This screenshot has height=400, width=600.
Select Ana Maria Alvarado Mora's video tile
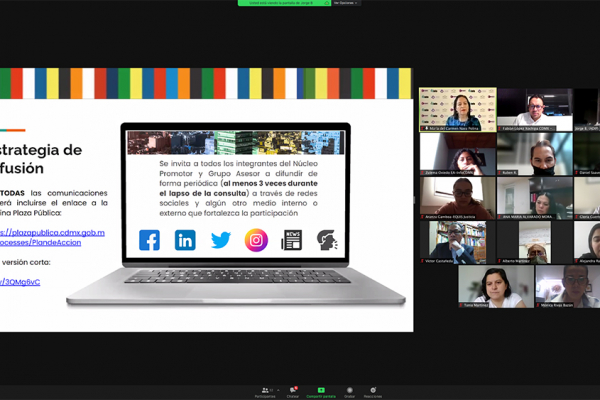pyautogui.click(x=535, y=198)
